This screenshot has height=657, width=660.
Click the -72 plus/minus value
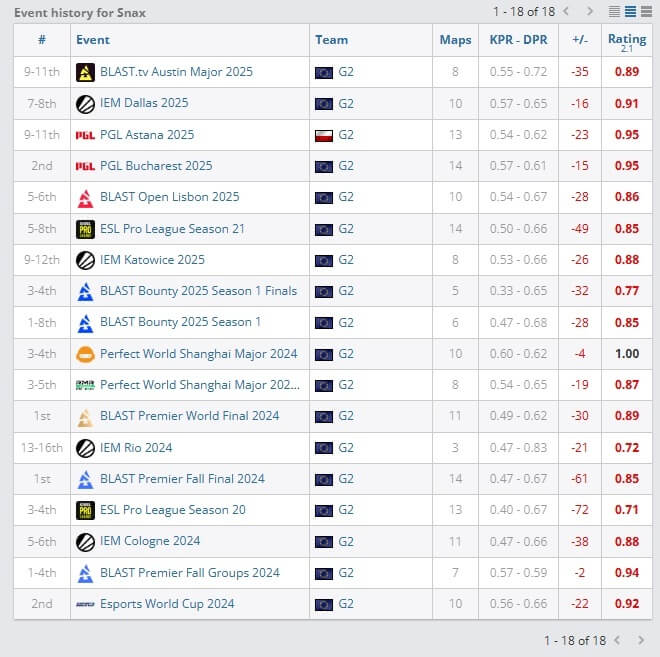[580, 510]
